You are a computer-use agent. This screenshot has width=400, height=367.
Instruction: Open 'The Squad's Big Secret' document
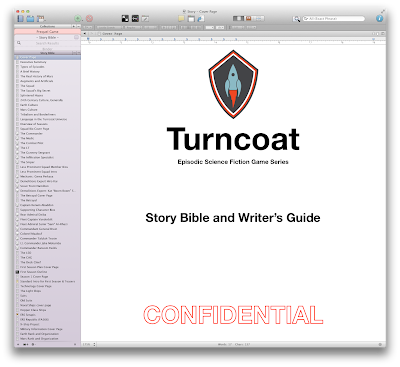point(35,90)
